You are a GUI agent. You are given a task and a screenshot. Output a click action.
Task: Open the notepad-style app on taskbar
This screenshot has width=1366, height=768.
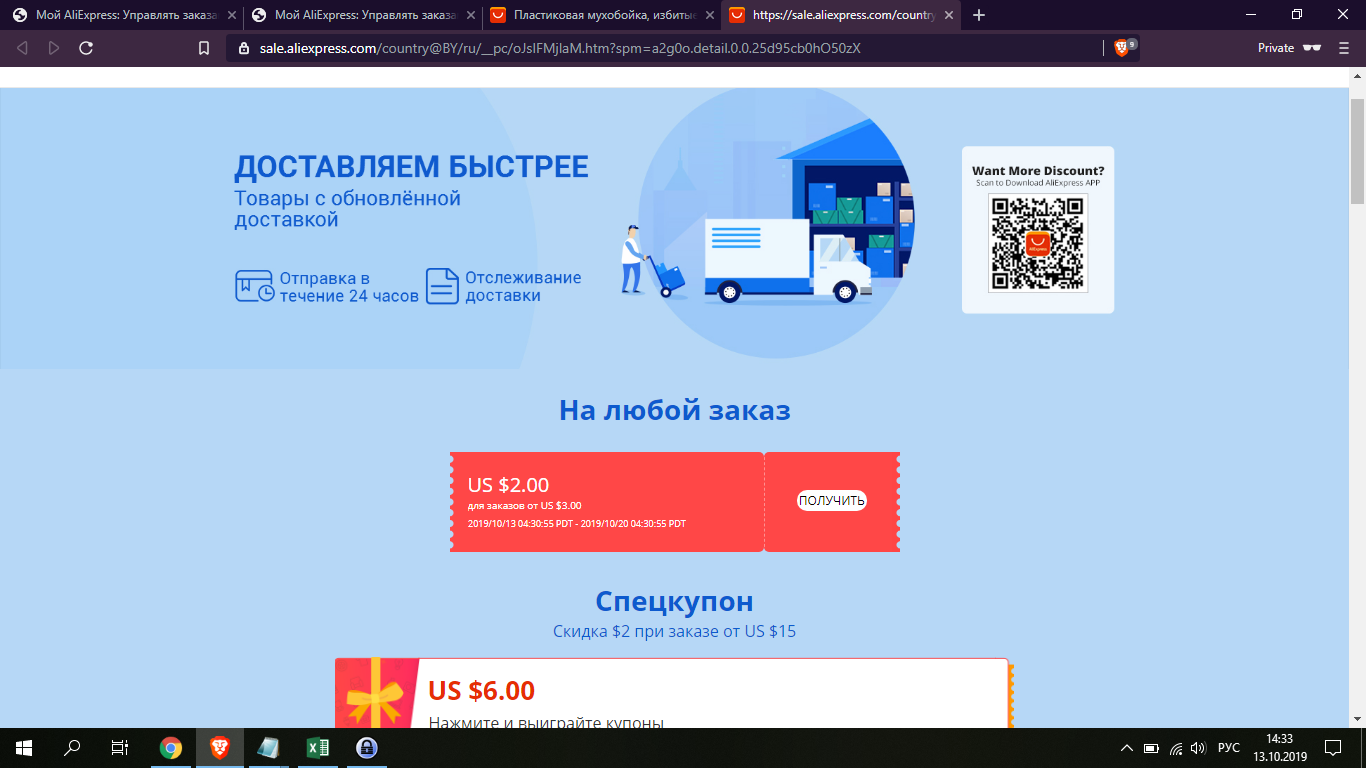268,748
